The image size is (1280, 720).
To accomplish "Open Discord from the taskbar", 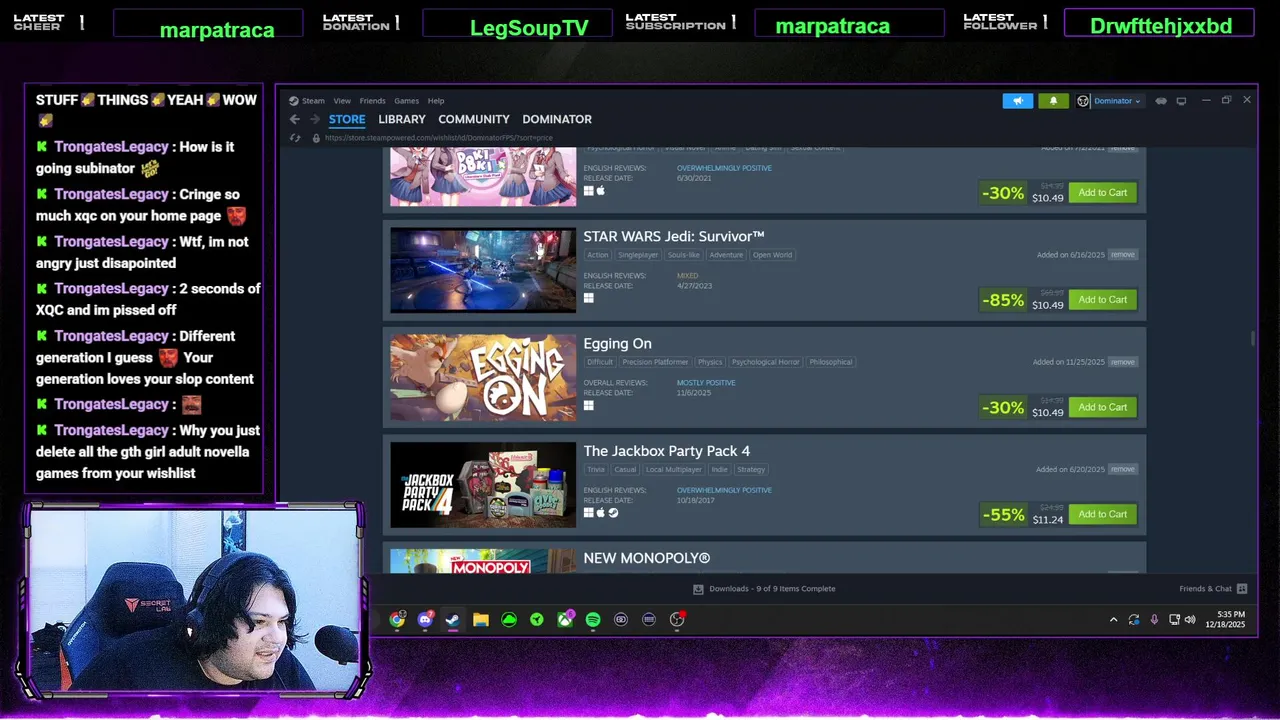I will point(425,620).
